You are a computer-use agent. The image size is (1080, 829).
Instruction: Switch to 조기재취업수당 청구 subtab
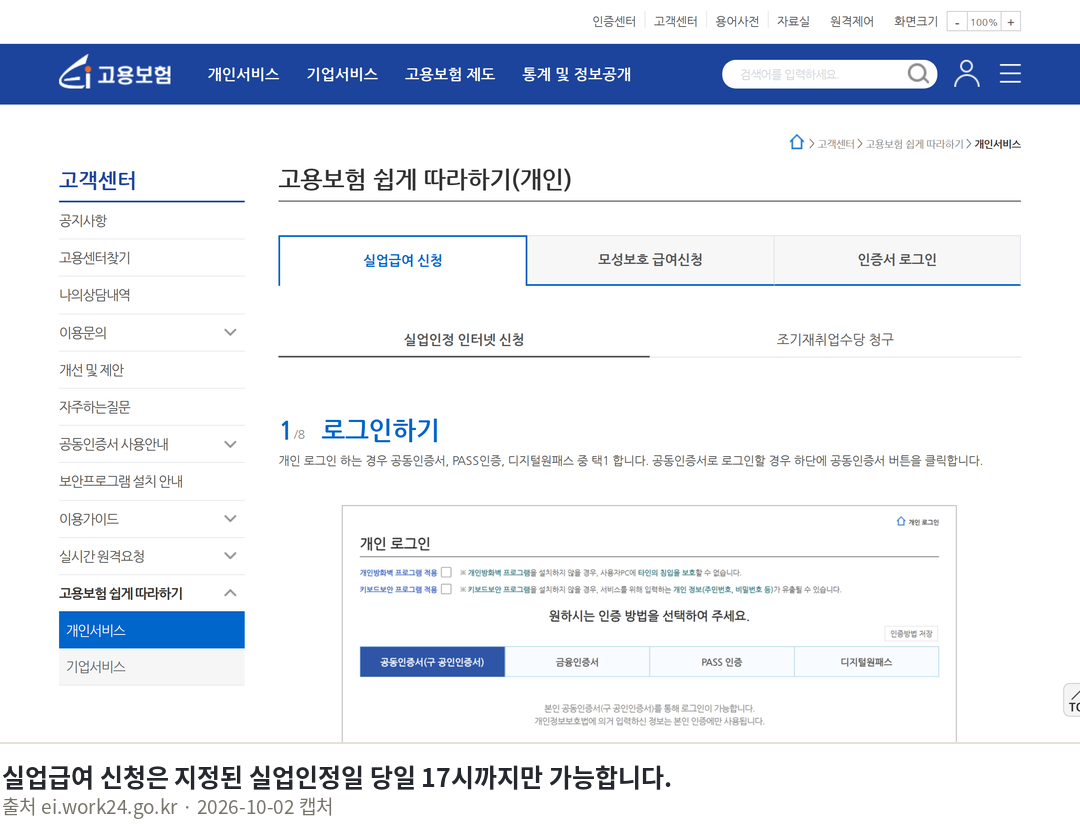click(835, 339)
